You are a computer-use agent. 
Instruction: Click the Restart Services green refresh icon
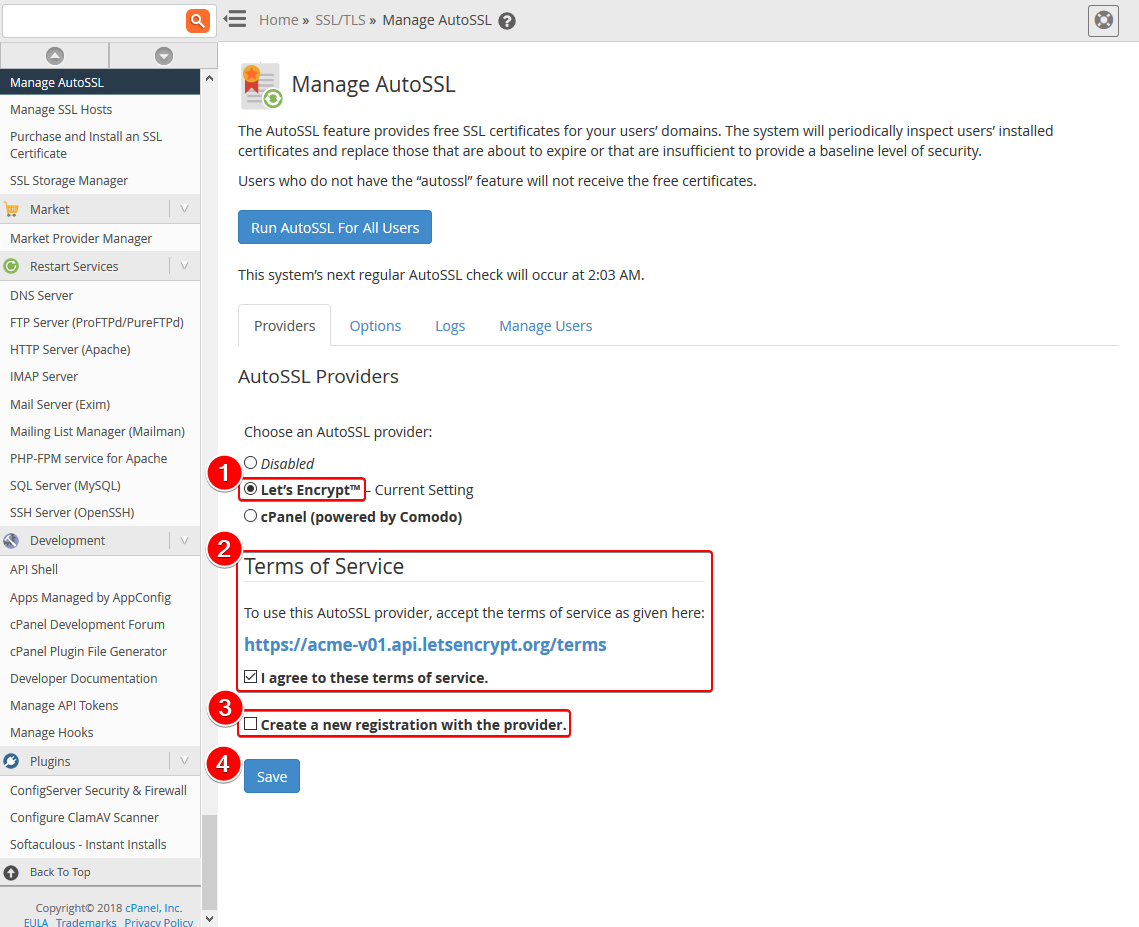click(12, 267)
